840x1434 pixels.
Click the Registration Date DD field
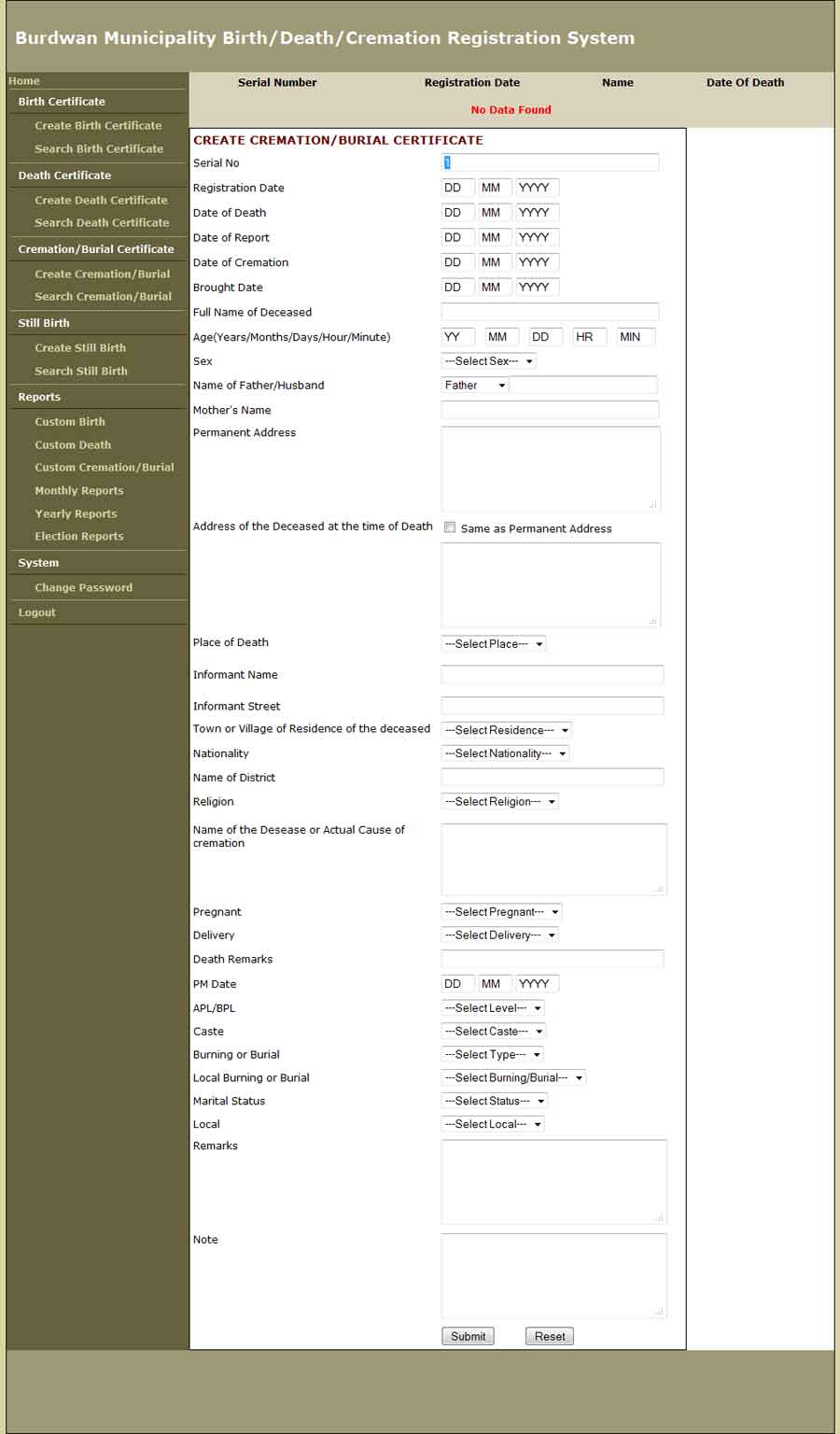(457, 188)
